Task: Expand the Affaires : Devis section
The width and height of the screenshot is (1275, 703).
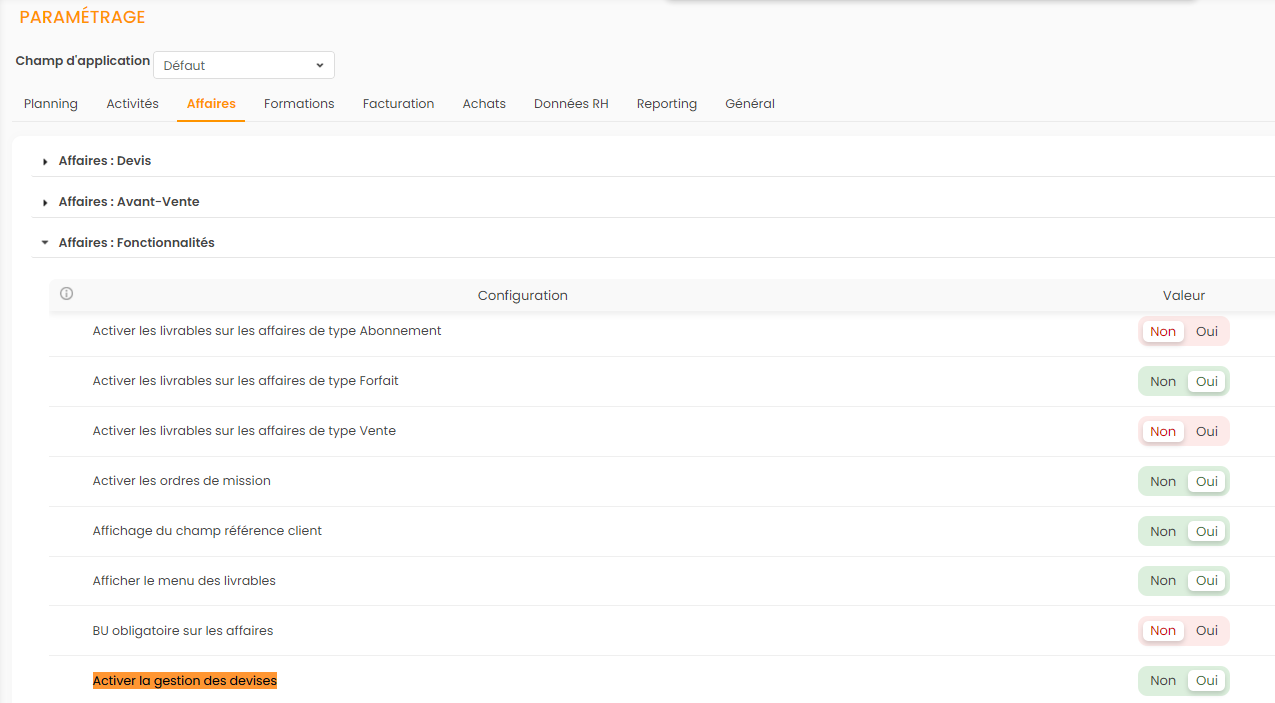Action: 104,160
